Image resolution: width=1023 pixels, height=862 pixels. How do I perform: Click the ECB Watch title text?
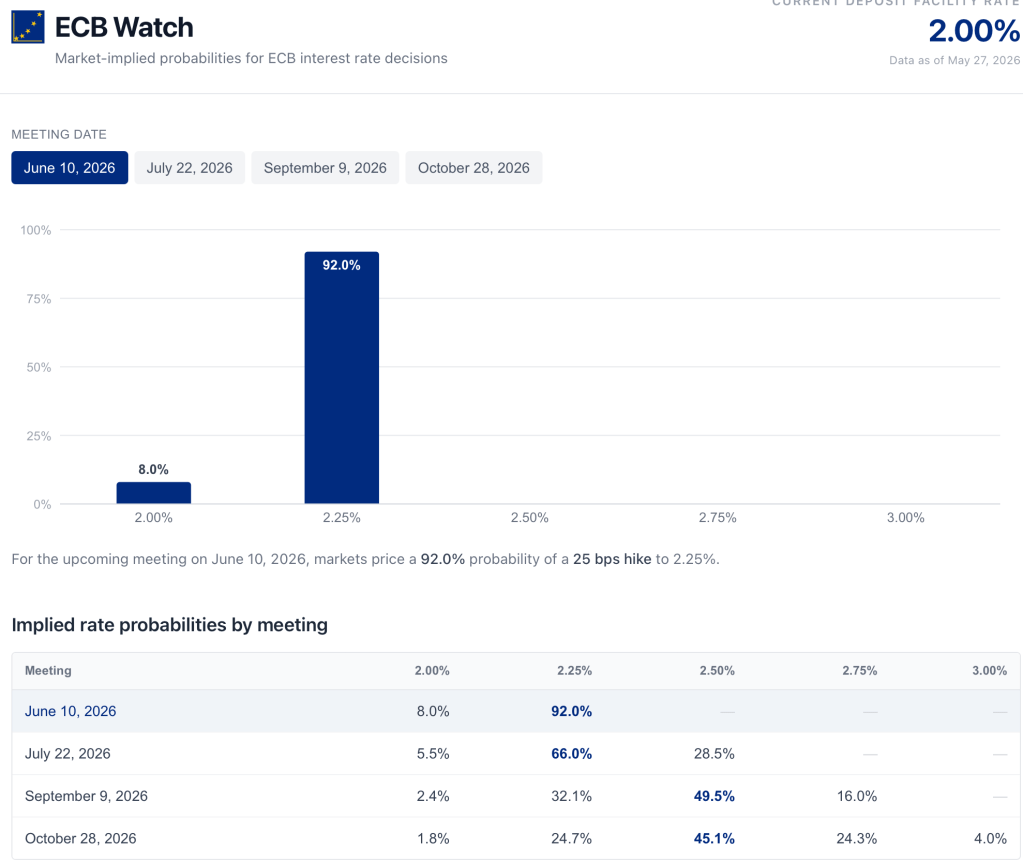124,27
